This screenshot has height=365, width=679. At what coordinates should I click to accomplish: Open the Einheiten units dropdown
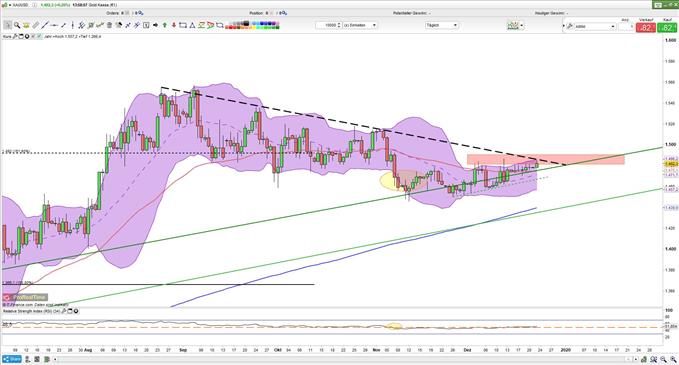[x=360, y=25]
